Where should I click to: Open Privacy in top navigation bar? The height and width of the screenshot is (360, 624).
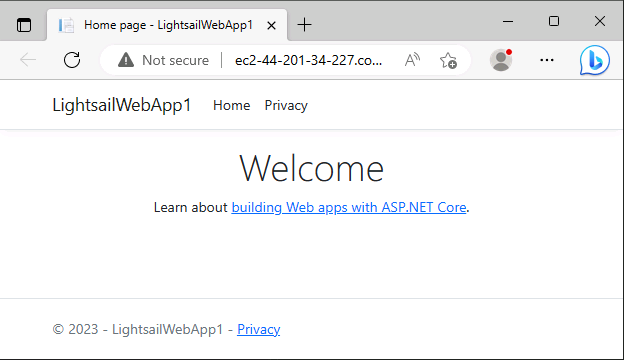(x=286, y=105)
